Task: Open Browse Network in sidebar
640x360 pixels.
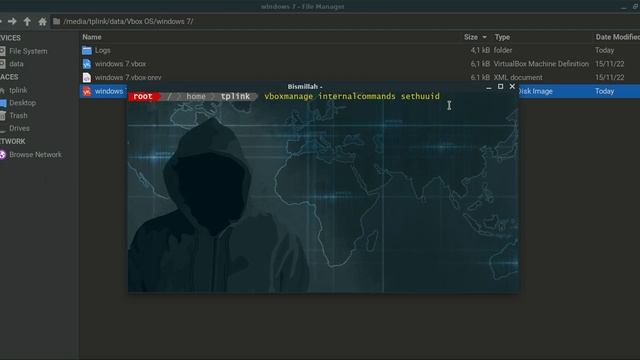Action: tap(36, 154)
